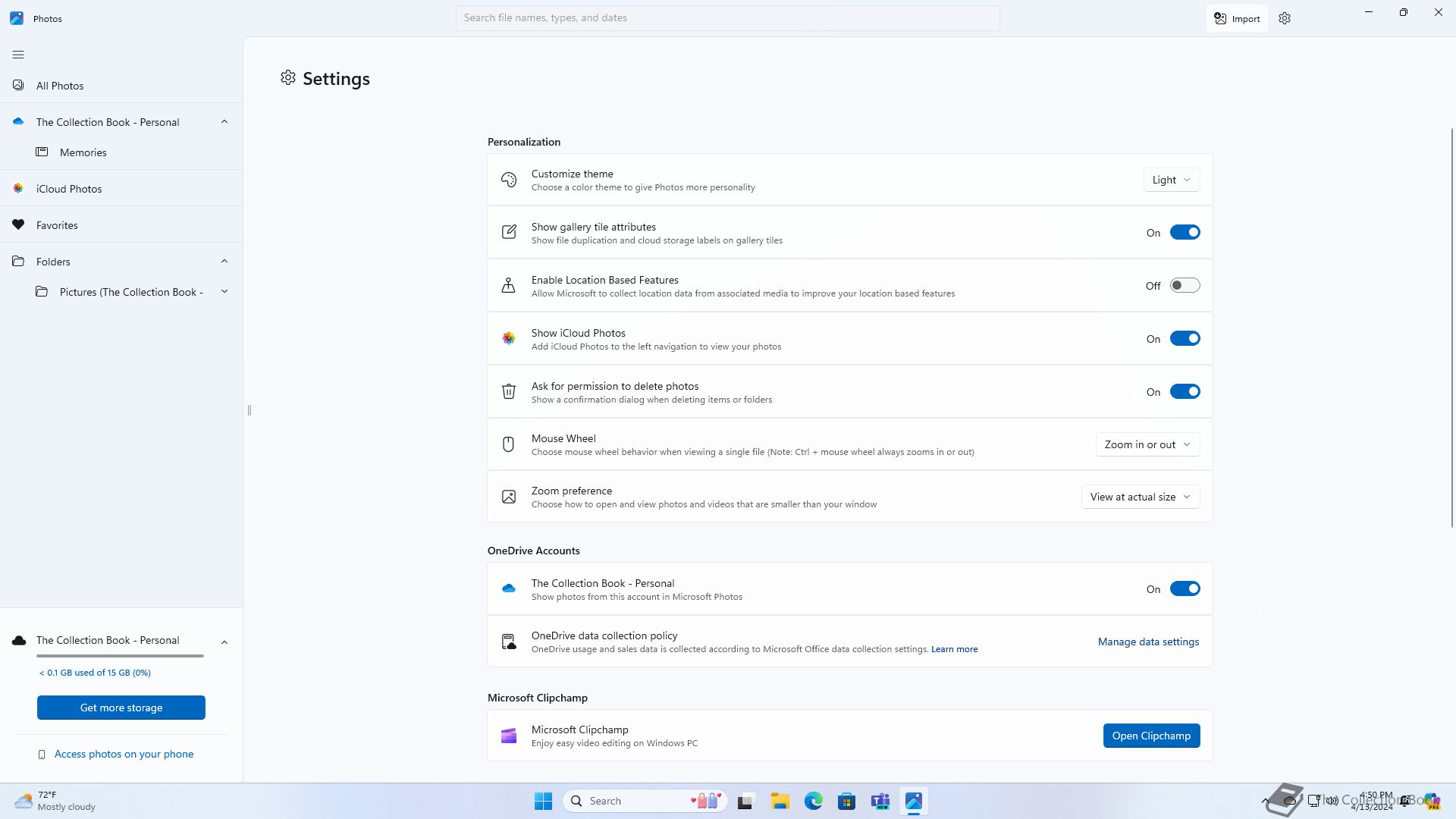
Task: Click the Memories icon in sidebar
Action: coord(42,152)
